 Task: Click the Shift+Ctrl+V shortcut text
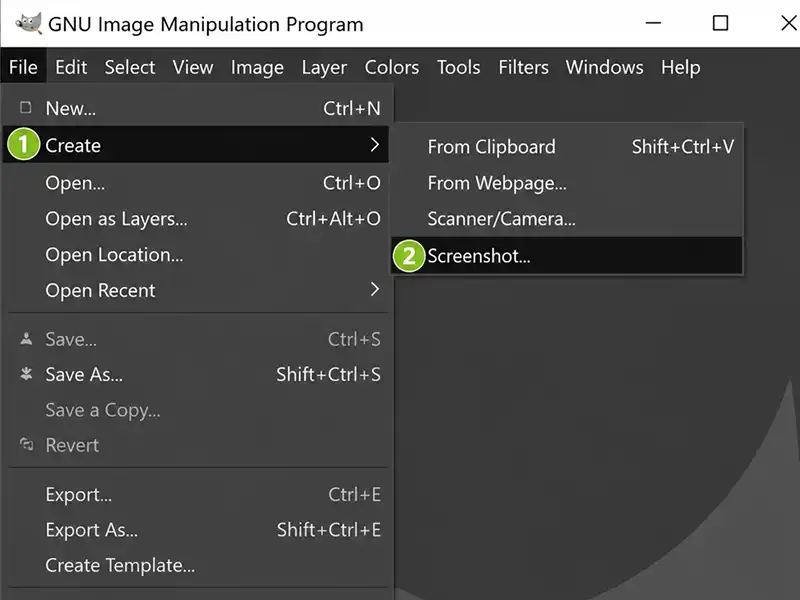click(x=683, y=147)
